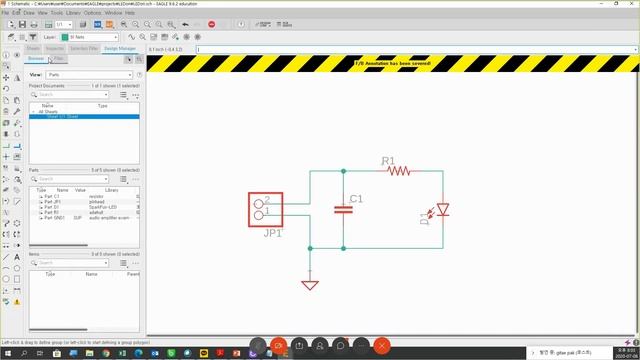Click the Show (eye) tool icon
This screenshot has width=640, height=360.
[x=17, y=55]
